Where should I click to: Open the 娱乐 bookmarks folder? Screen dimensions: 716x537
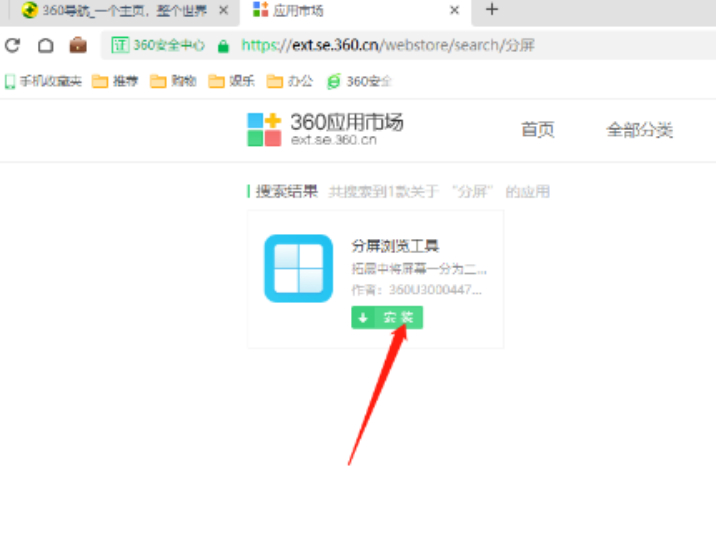[231, 81]
